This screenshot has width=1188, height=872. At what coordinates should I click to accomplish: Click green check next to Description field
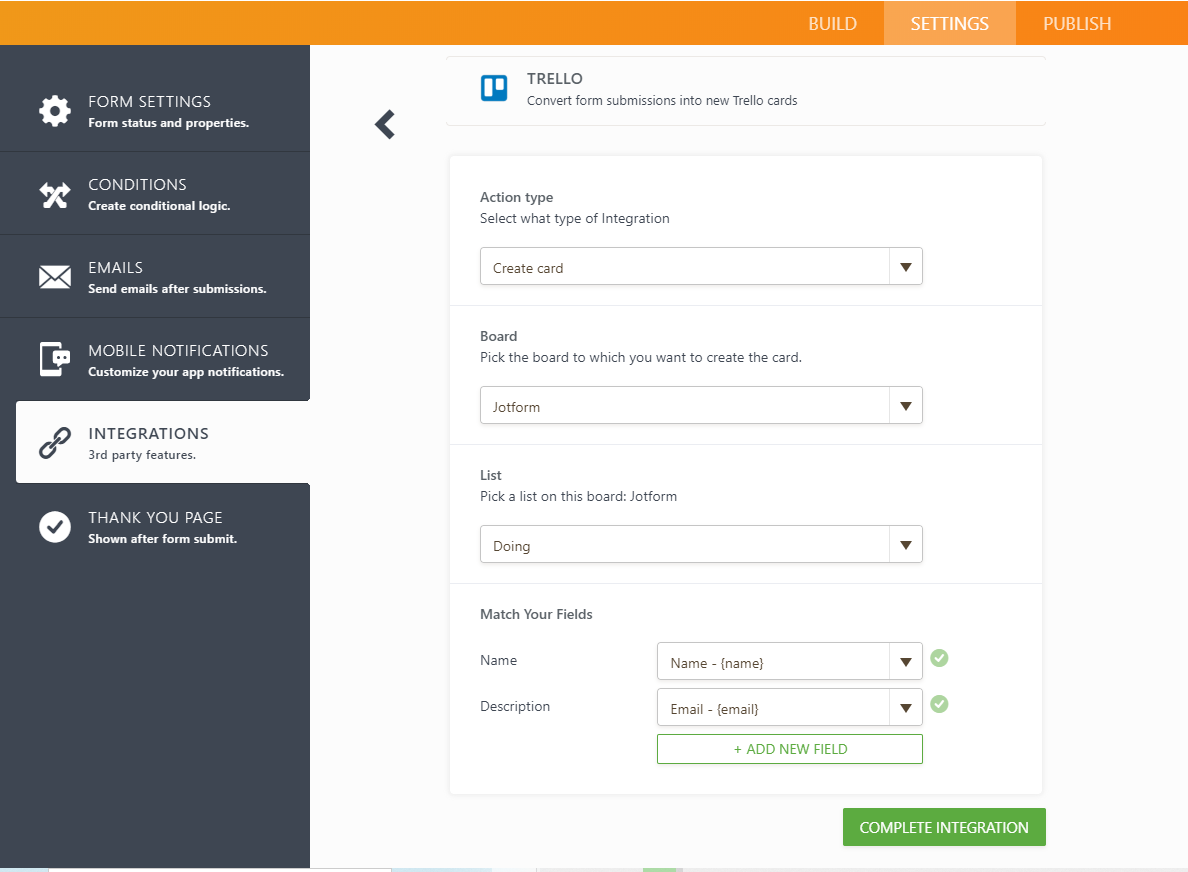[x=939, y=704]
